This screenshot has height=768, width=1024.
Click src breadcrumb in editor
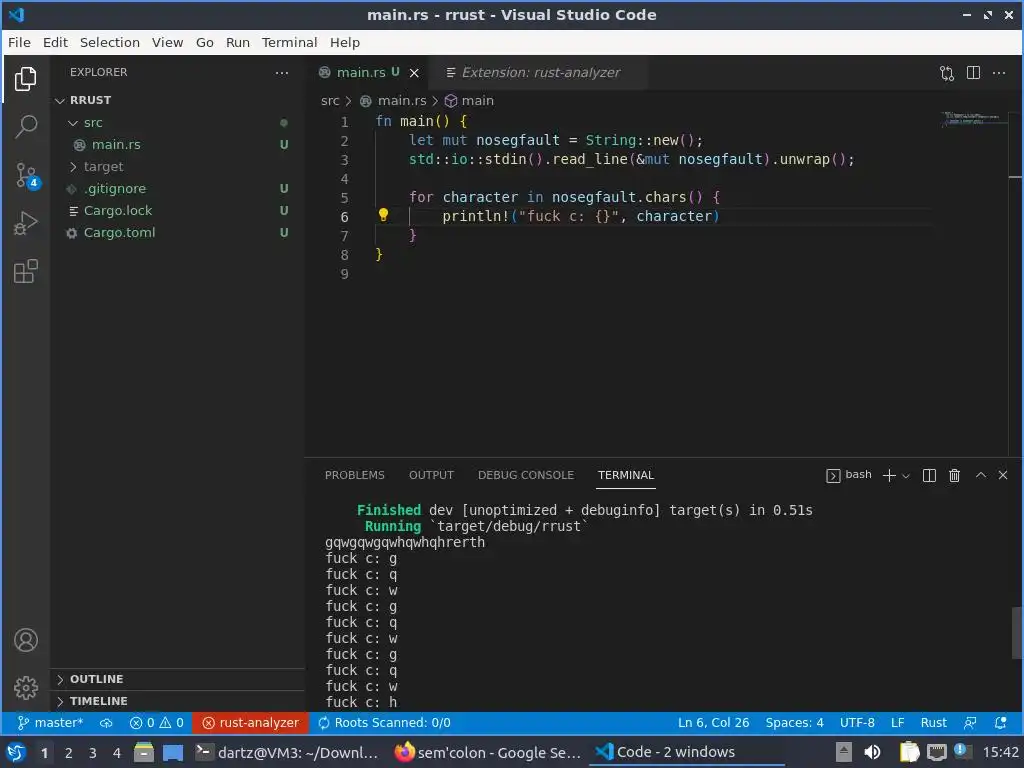click(x=330, y=101)
